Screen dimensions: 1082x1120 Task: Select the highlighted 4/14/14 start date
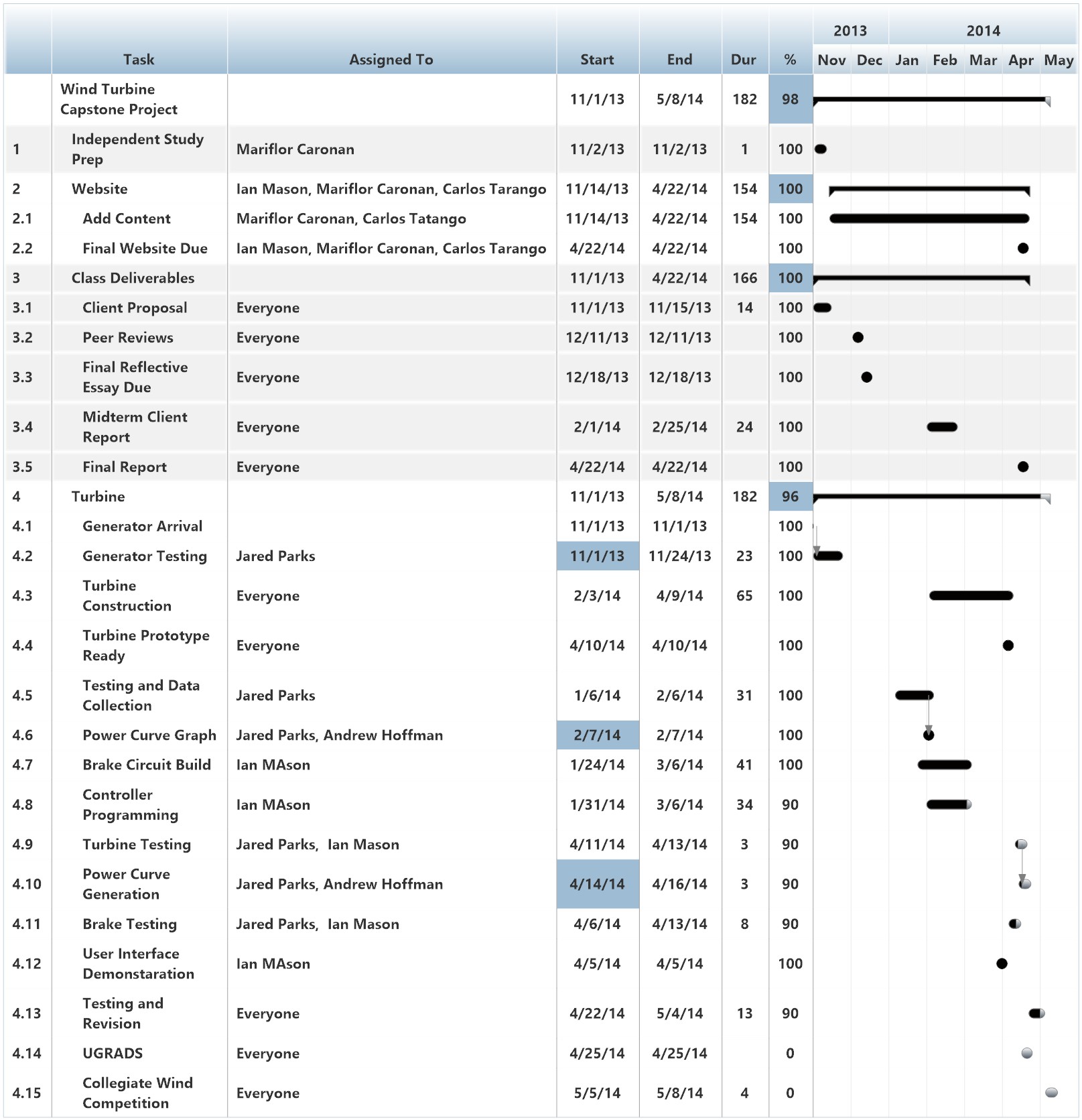(598, 884)
